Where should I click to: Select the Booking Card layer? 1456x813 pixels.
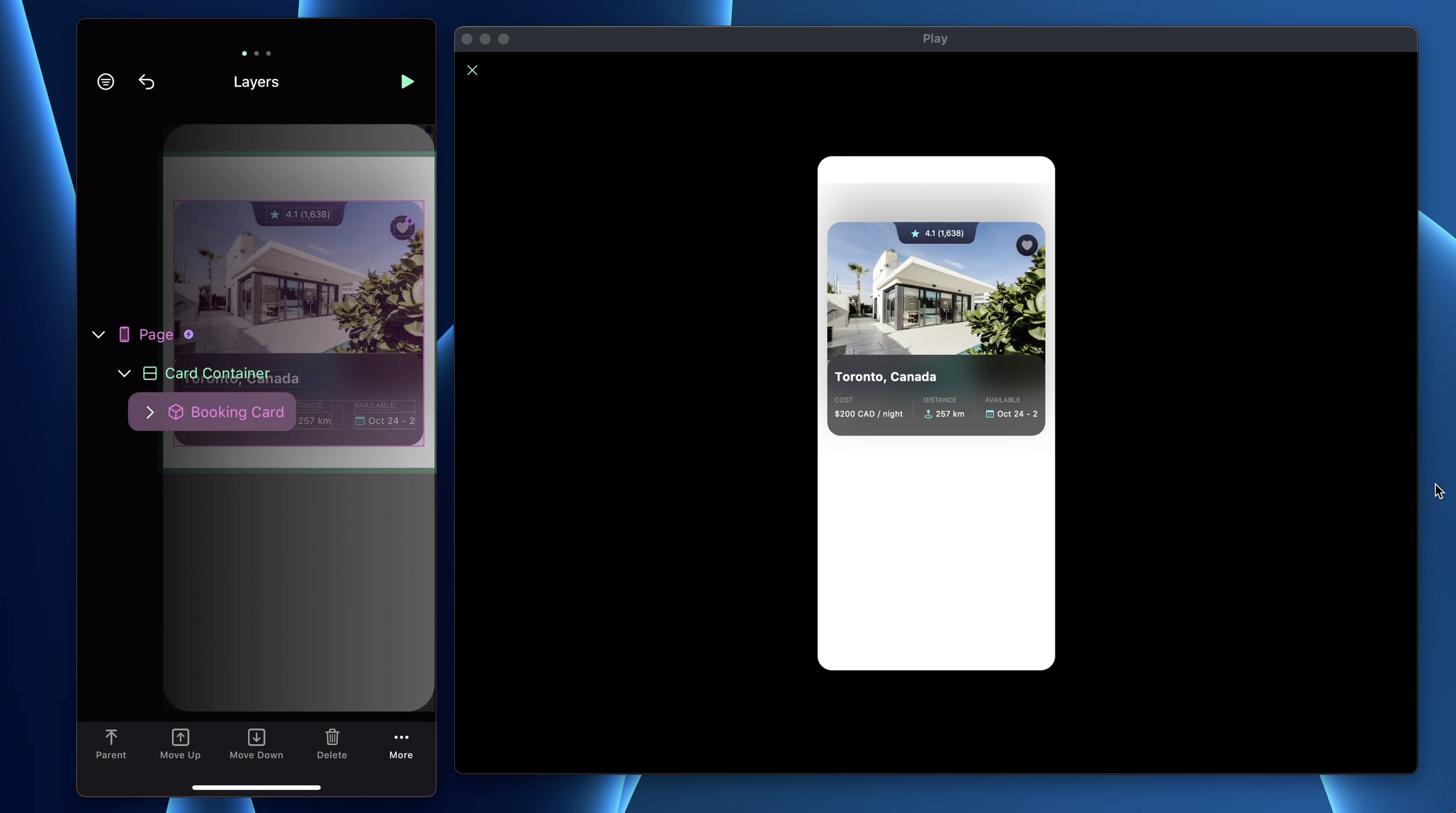tap(237, 413)
